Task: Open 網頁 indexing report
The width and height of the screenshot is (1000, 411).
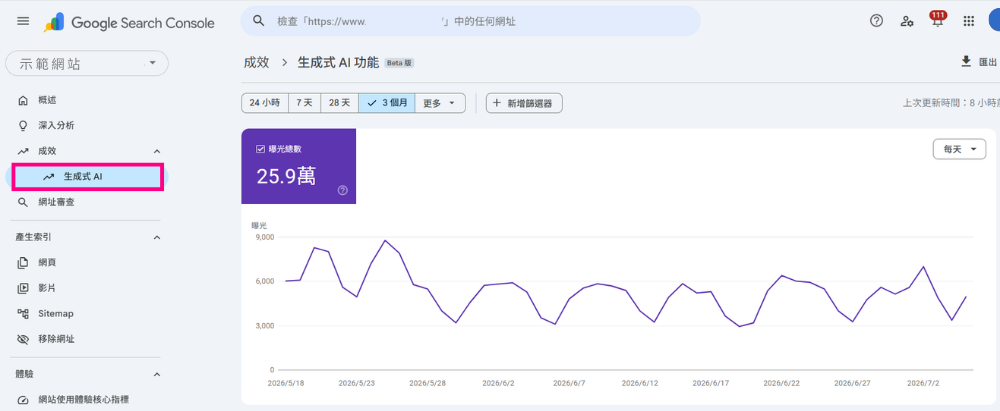Action: pyautogui.click(x=47, y=262)
